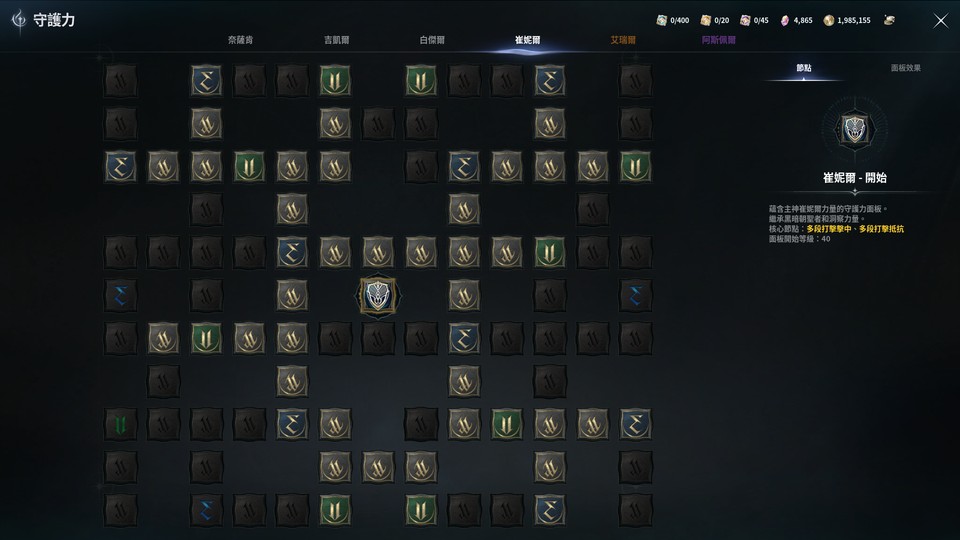Select the 崔妮爾 start shield emblem node

(x=378, y=296)
